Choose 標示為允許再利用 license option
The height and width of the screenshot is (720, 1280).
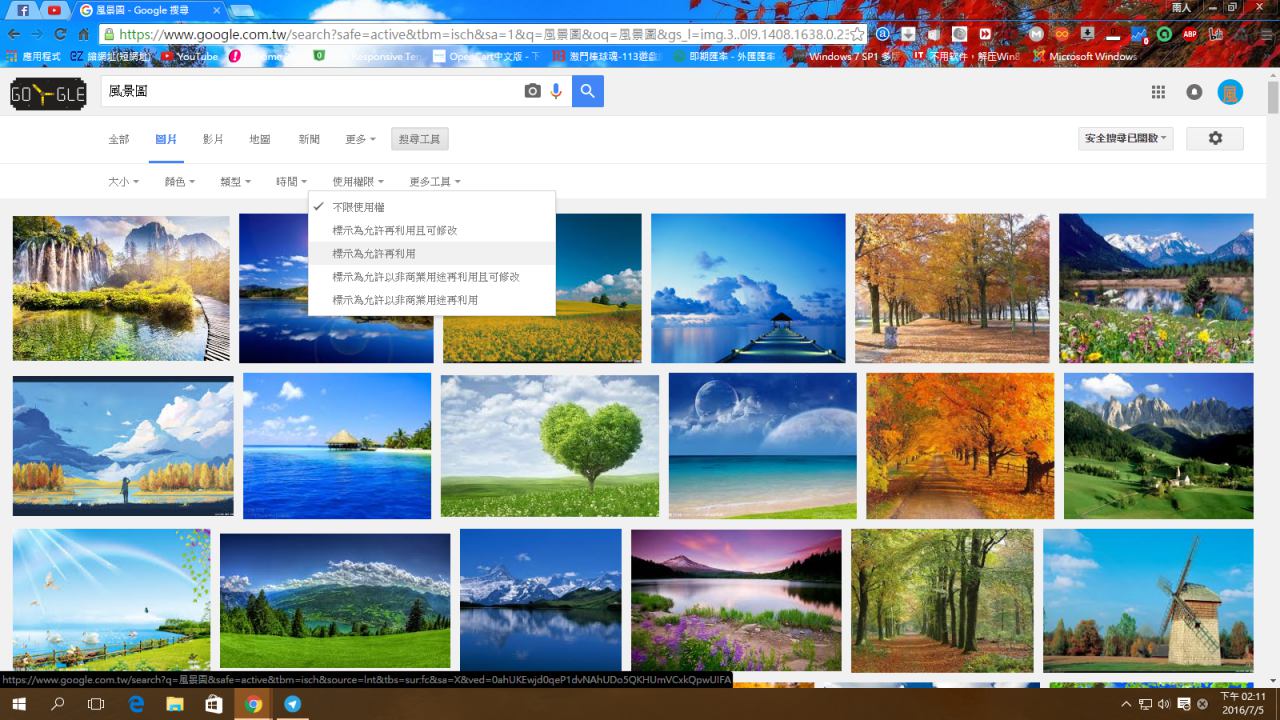point(374,254)
